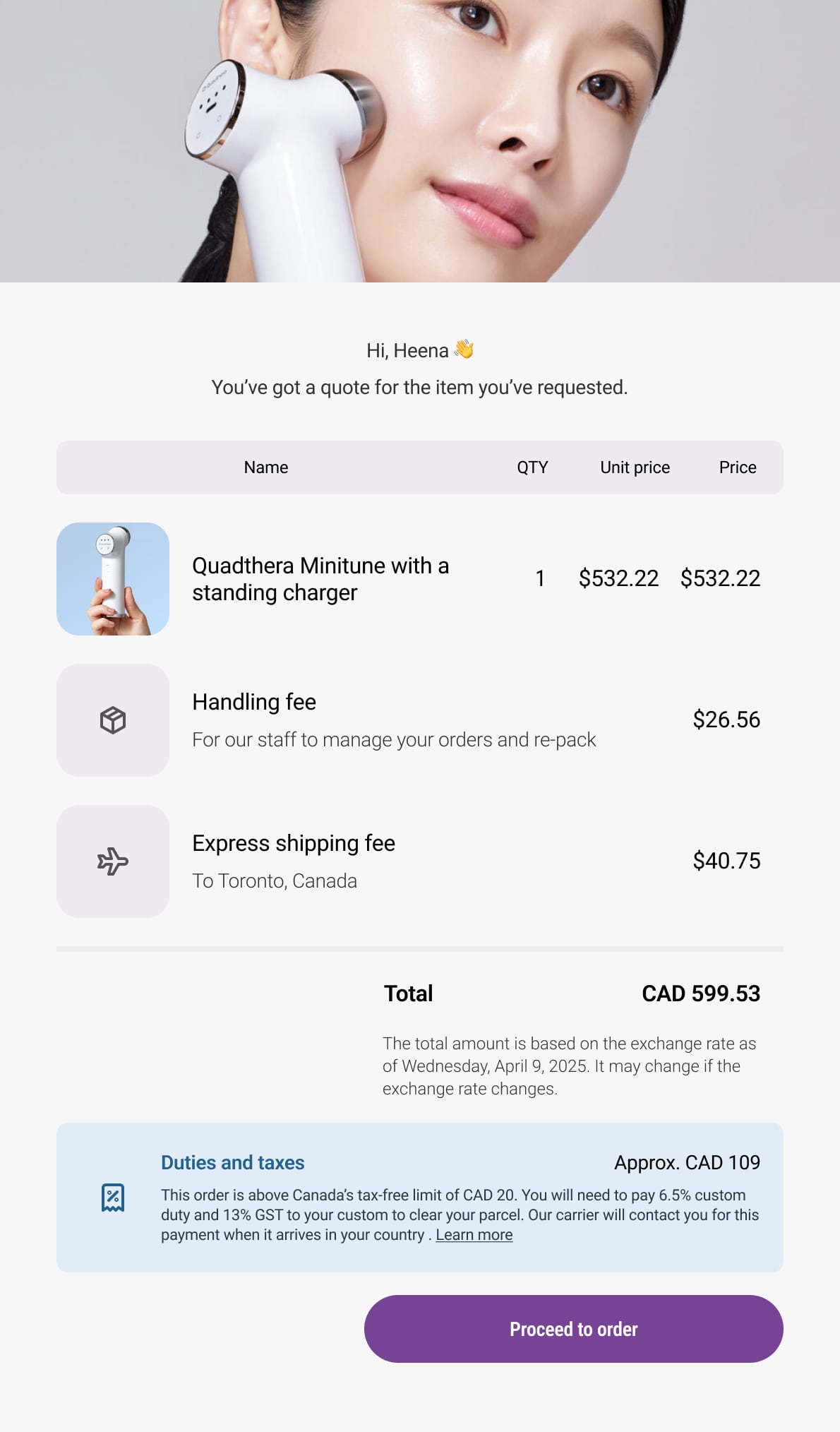The height and width of the screenshot is (1432, 840).
Task: Click the CAD 599.53 total amount
Action: click(x=700, y=994)
